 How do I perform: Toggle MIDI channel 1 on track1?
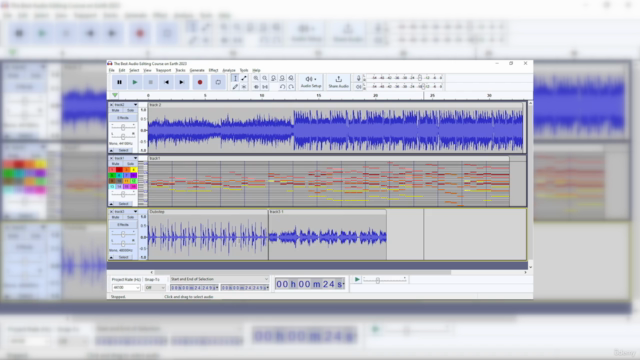click(x=112, y=169)
